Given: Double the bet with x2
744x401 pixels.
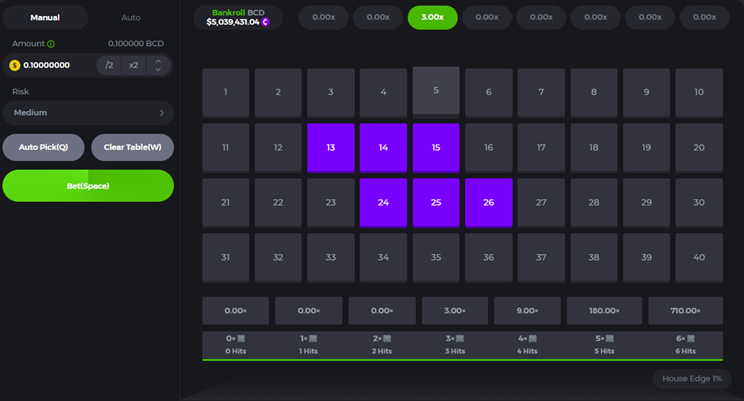Looking at the screenshot, I should pyautogui.click(x=133, y=65).
